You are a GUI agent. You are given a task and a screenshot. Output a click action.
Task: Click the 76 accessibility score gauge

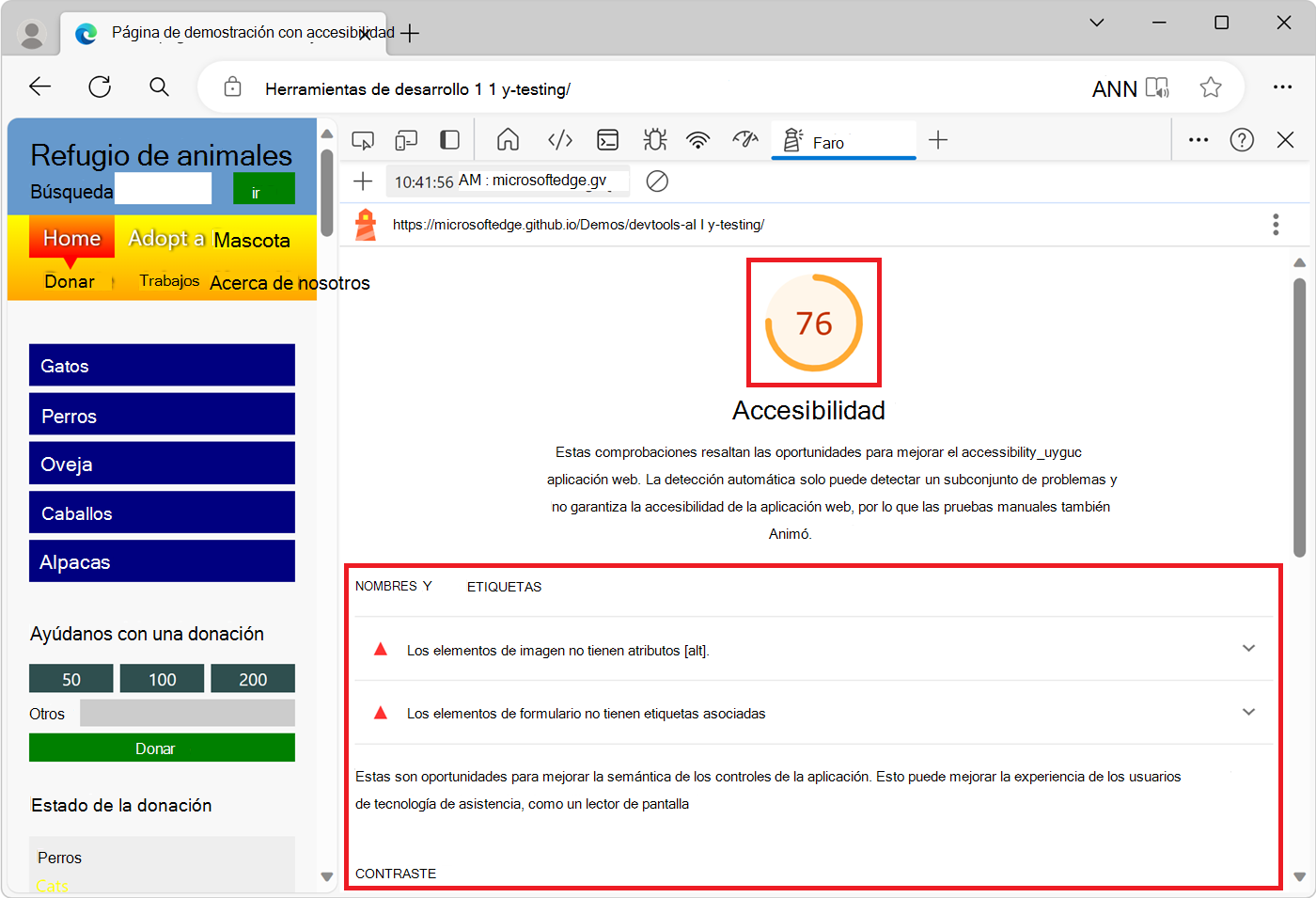pyautogui.click(x=814, y=322)
